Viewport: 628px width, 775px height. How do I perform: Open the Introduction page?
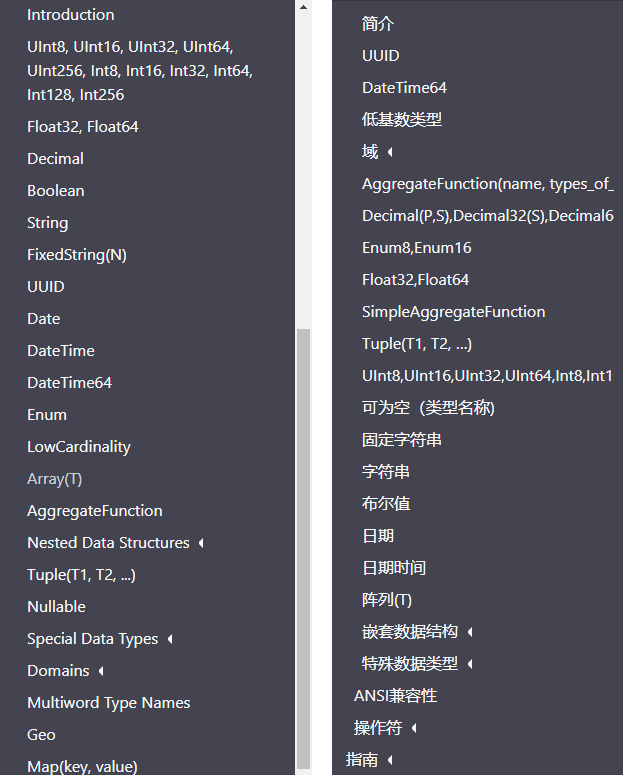click(71, 15)
